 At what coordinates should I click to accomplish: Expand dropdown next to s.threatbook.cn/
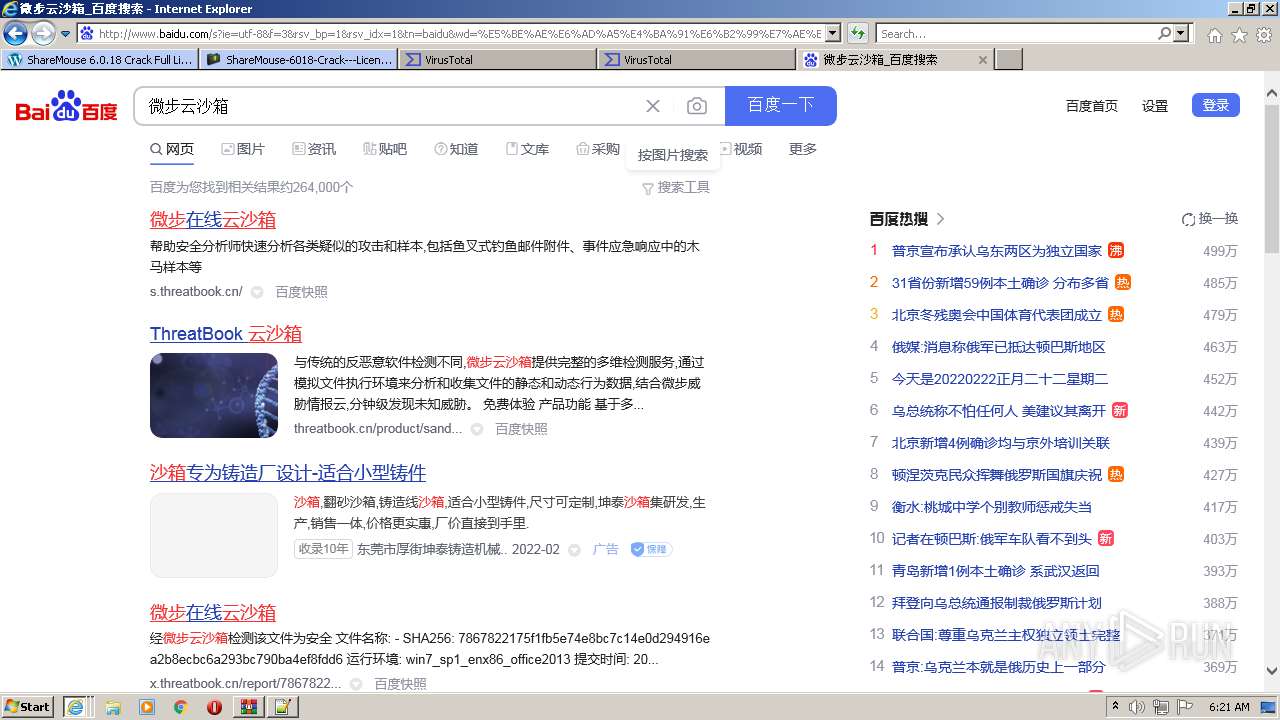point(257,292)
